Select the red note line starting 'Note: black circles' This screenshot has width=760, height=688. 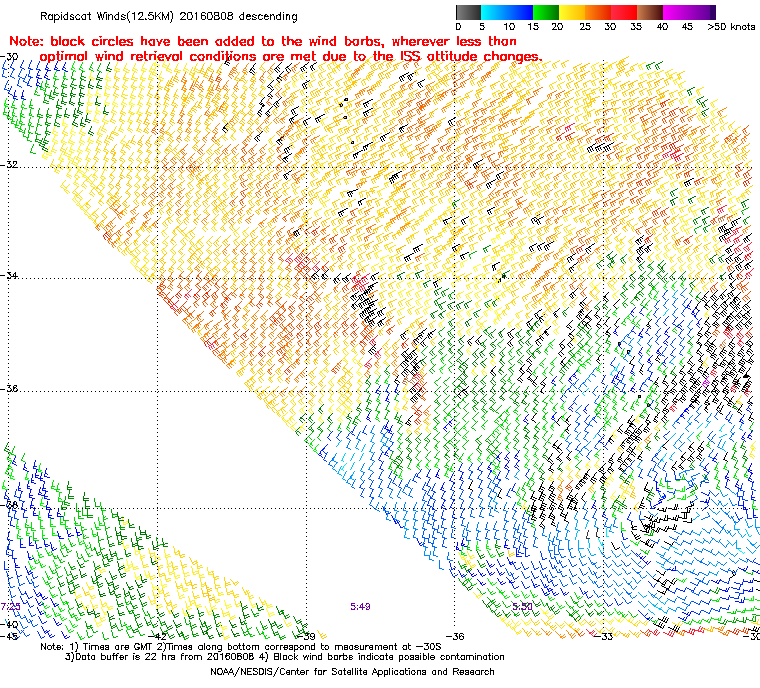point(263,41)
